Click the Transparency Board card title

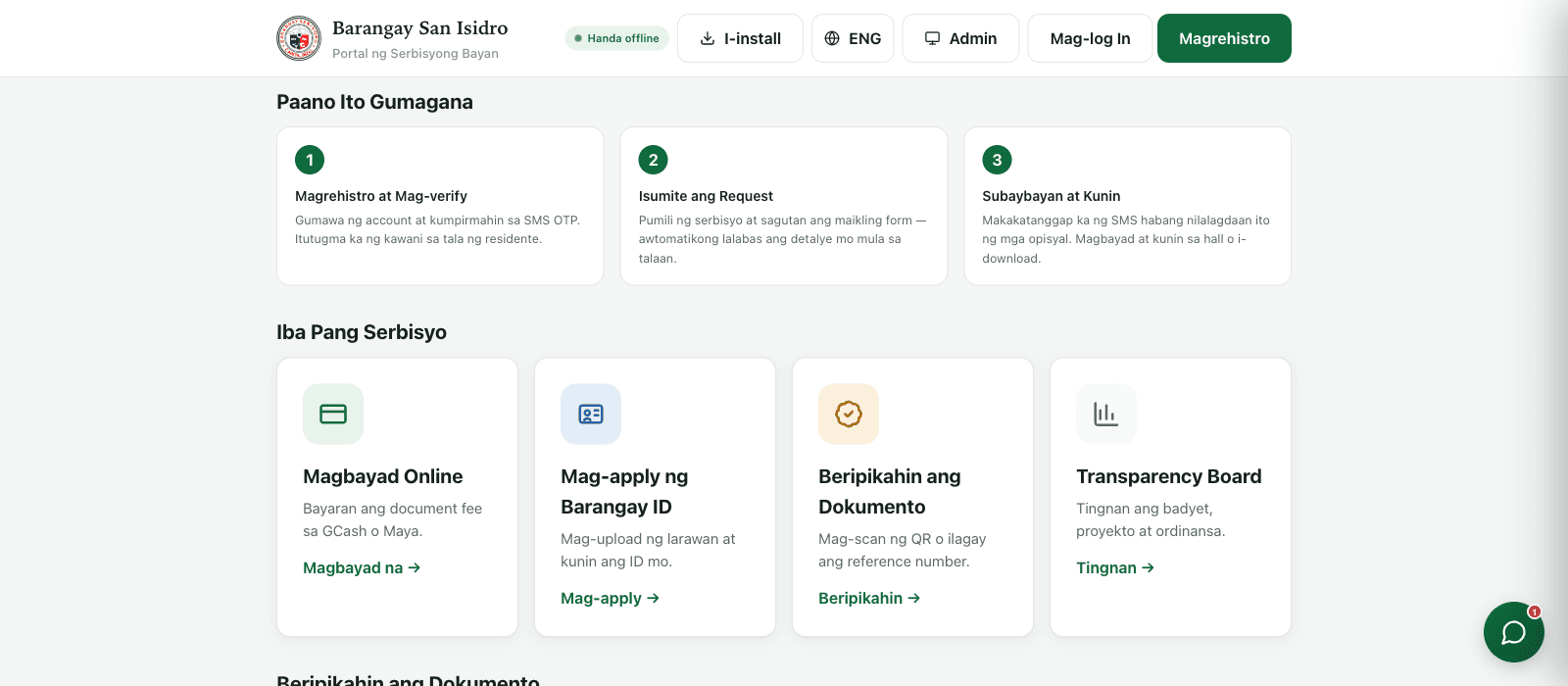[x=1168, y=476]
